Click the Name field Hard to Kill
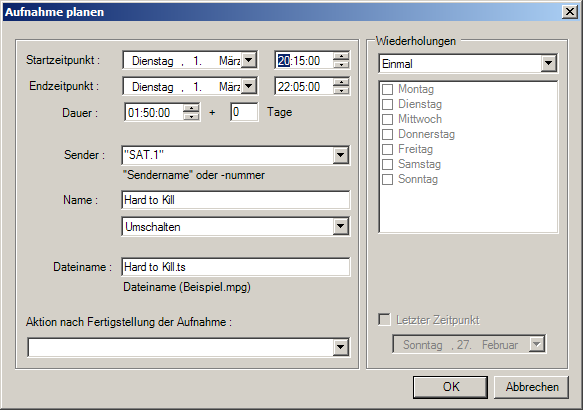The width and height of the screenshot is (583, 410). (236, 200)
